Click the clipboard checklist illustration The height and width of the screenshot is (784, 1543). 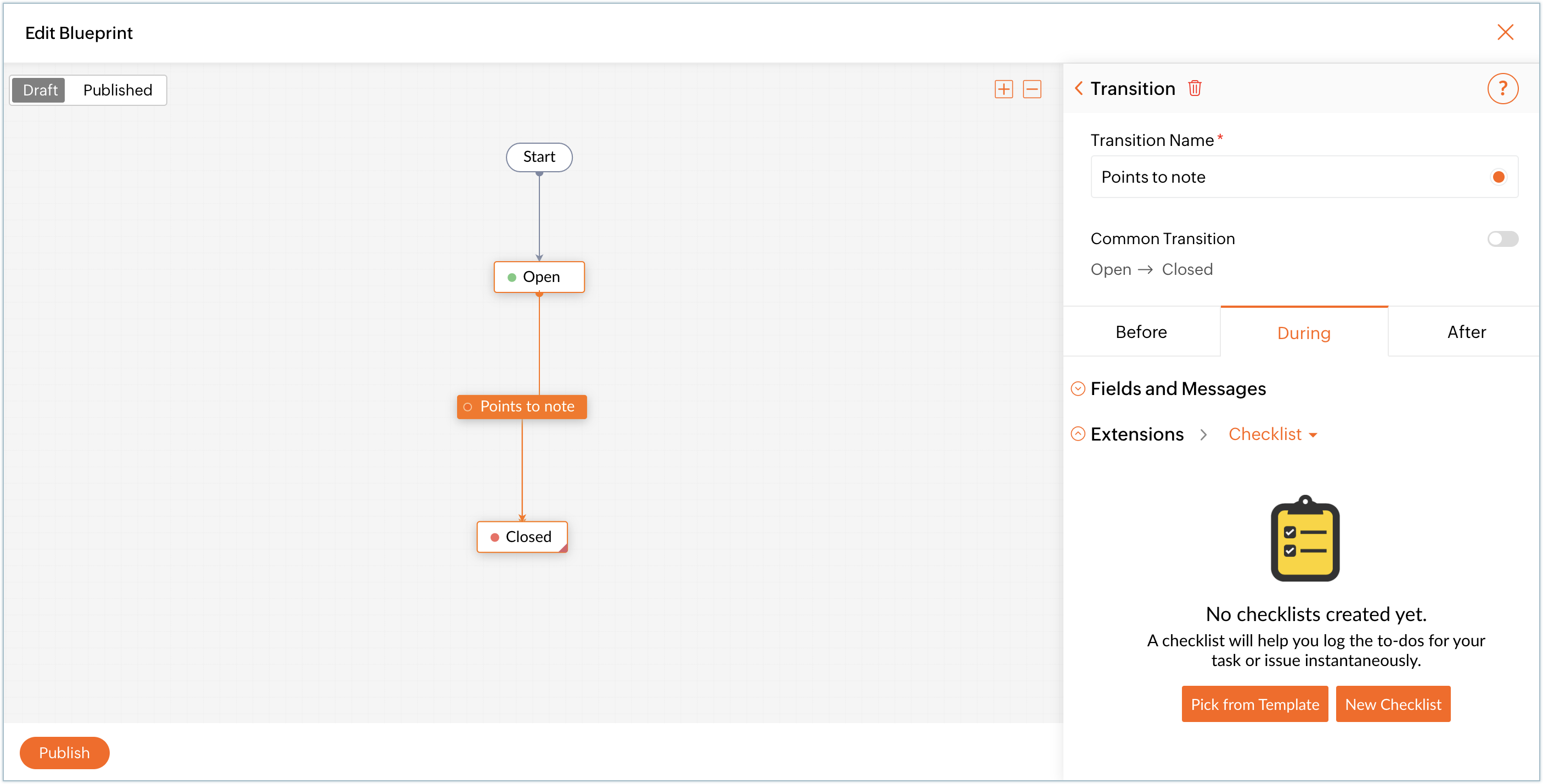tap(1305, 538)
